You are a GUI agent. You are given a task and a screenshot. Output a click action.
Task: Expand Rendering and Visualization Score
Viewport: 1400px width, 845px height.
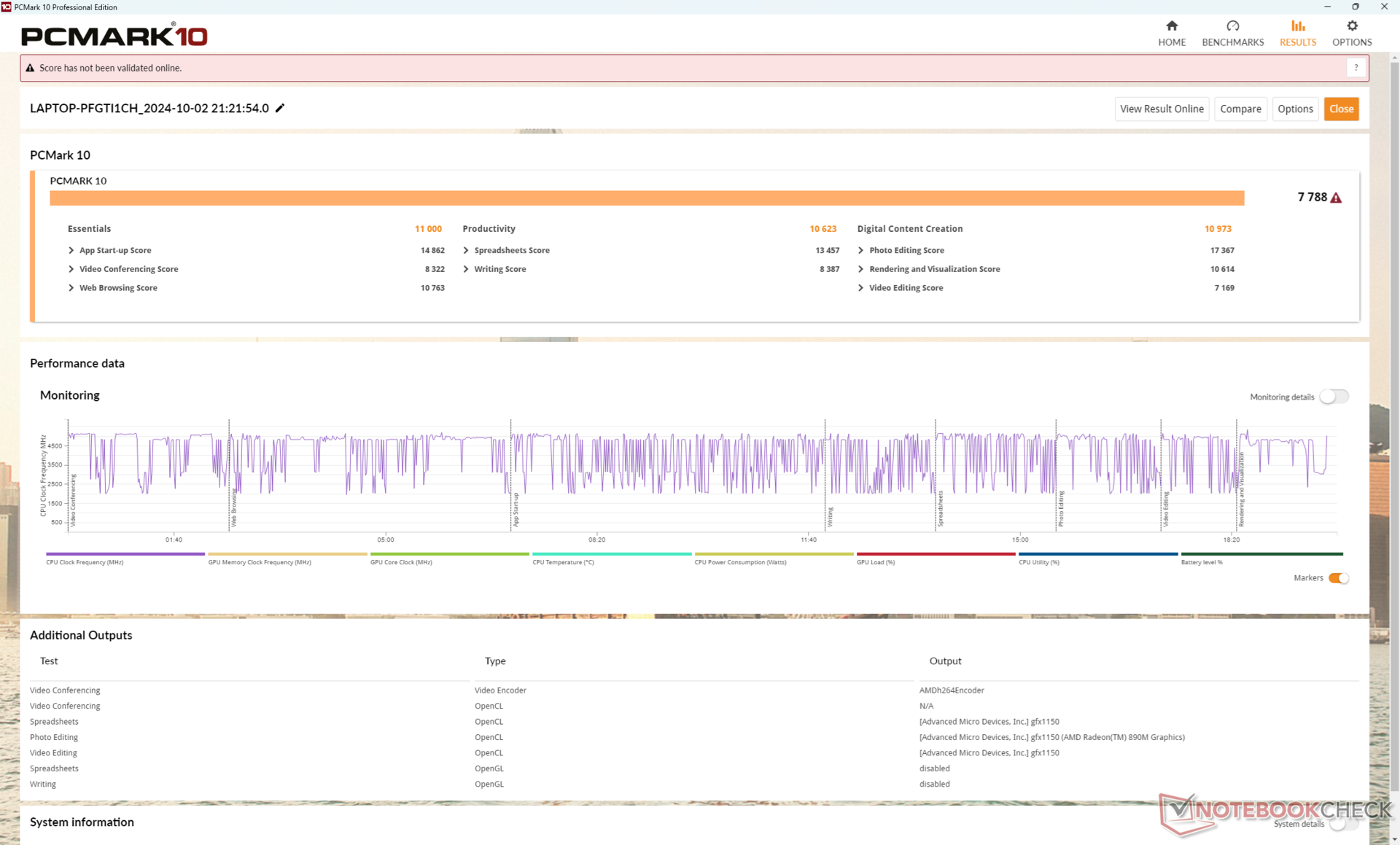point(861,269)
